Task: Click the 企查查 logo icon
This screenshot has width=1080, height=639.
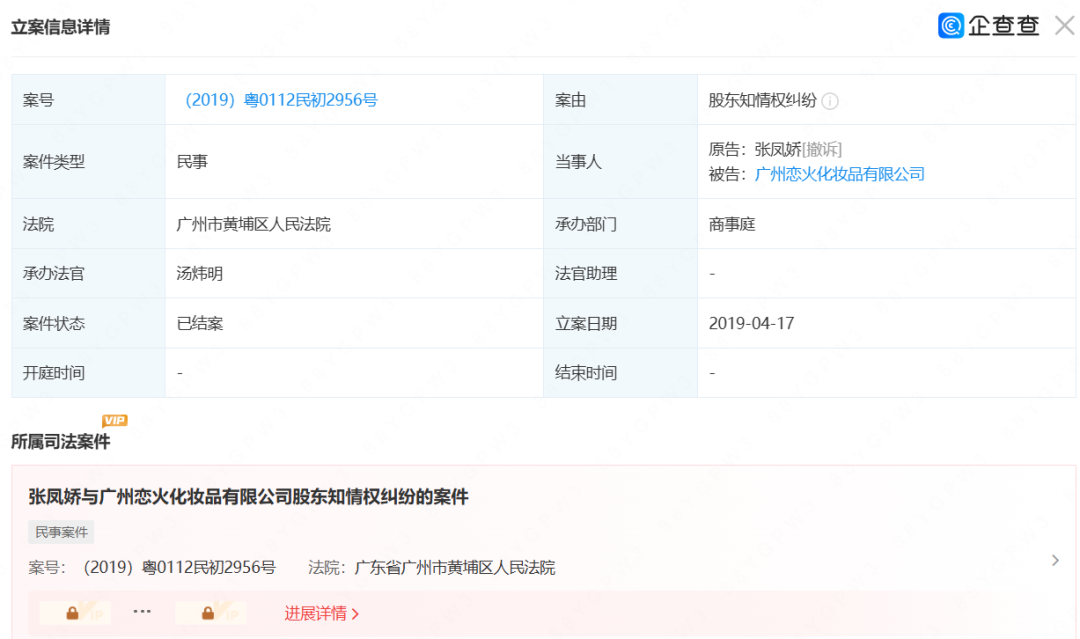Action: (x=951, y=25)
